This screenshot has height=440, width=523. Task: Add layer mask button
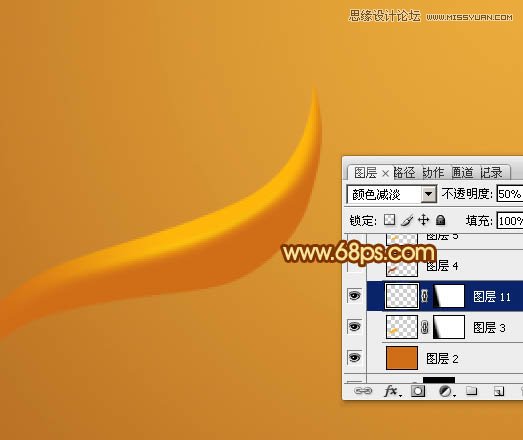[418, 391]
